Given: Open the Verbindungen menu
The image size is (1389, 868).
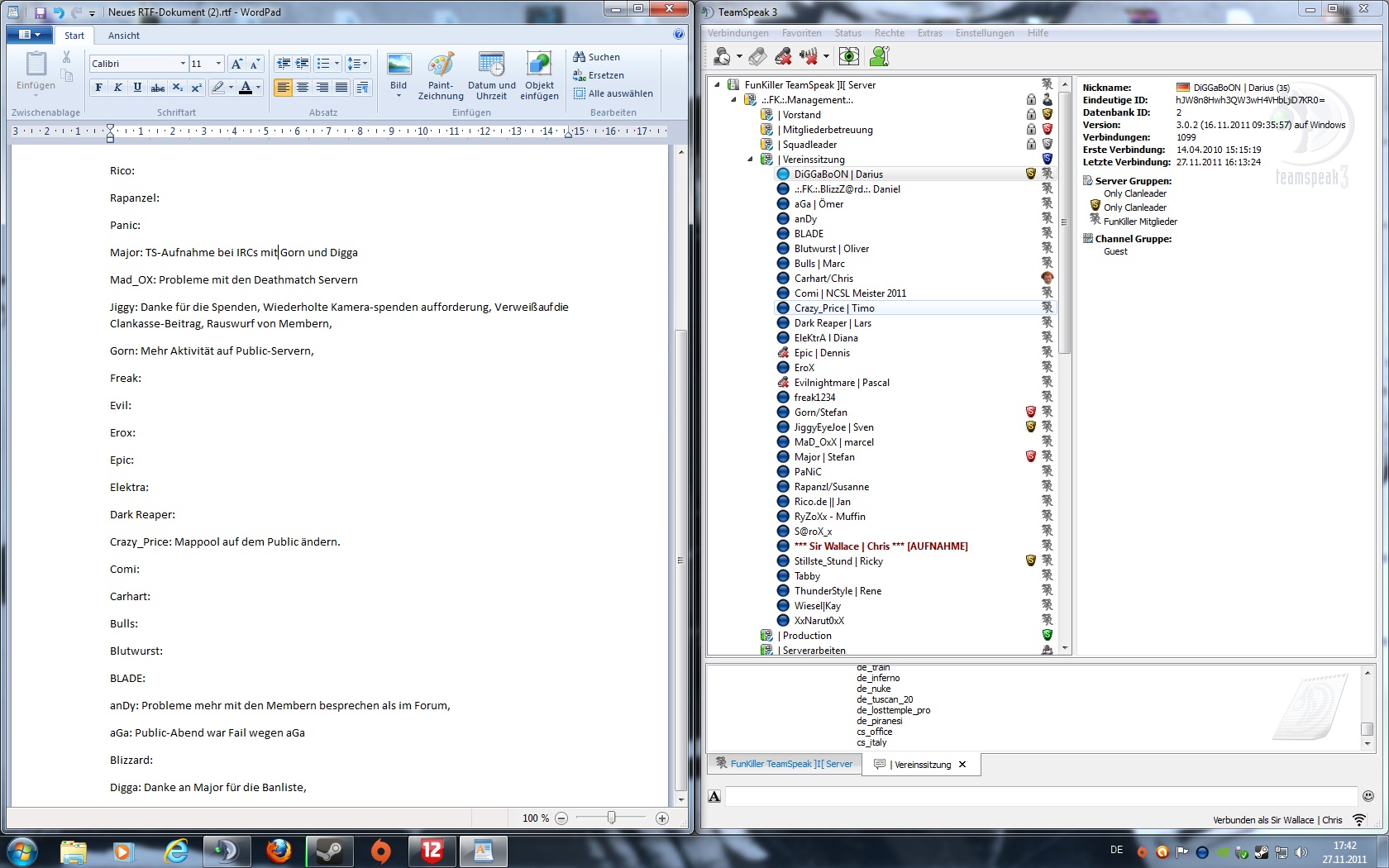Looking at the screenshot, I should [737, 33].
